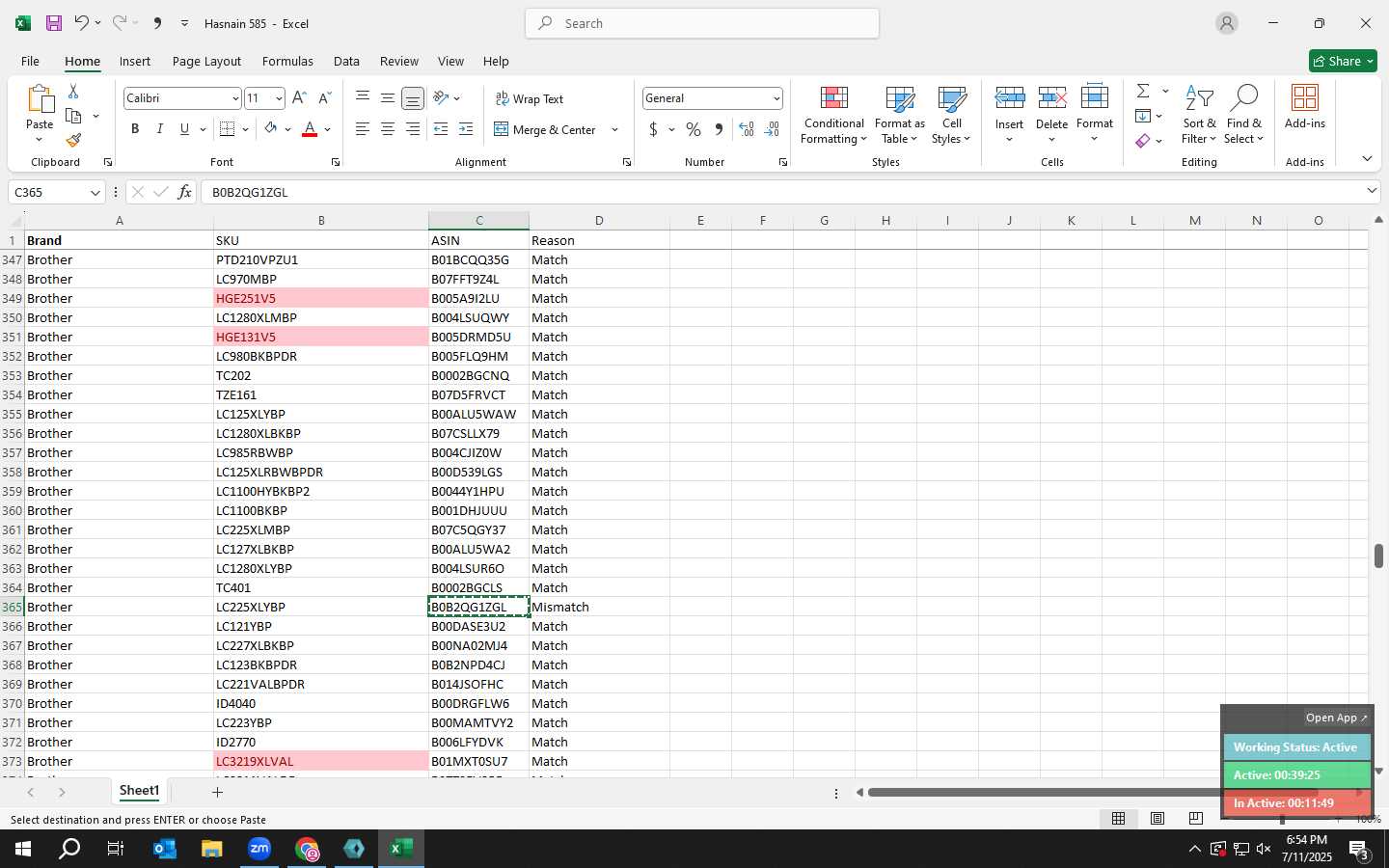Open Find & Select tools
This screenshot has height=868, width=1389.
click(1243, 114)
